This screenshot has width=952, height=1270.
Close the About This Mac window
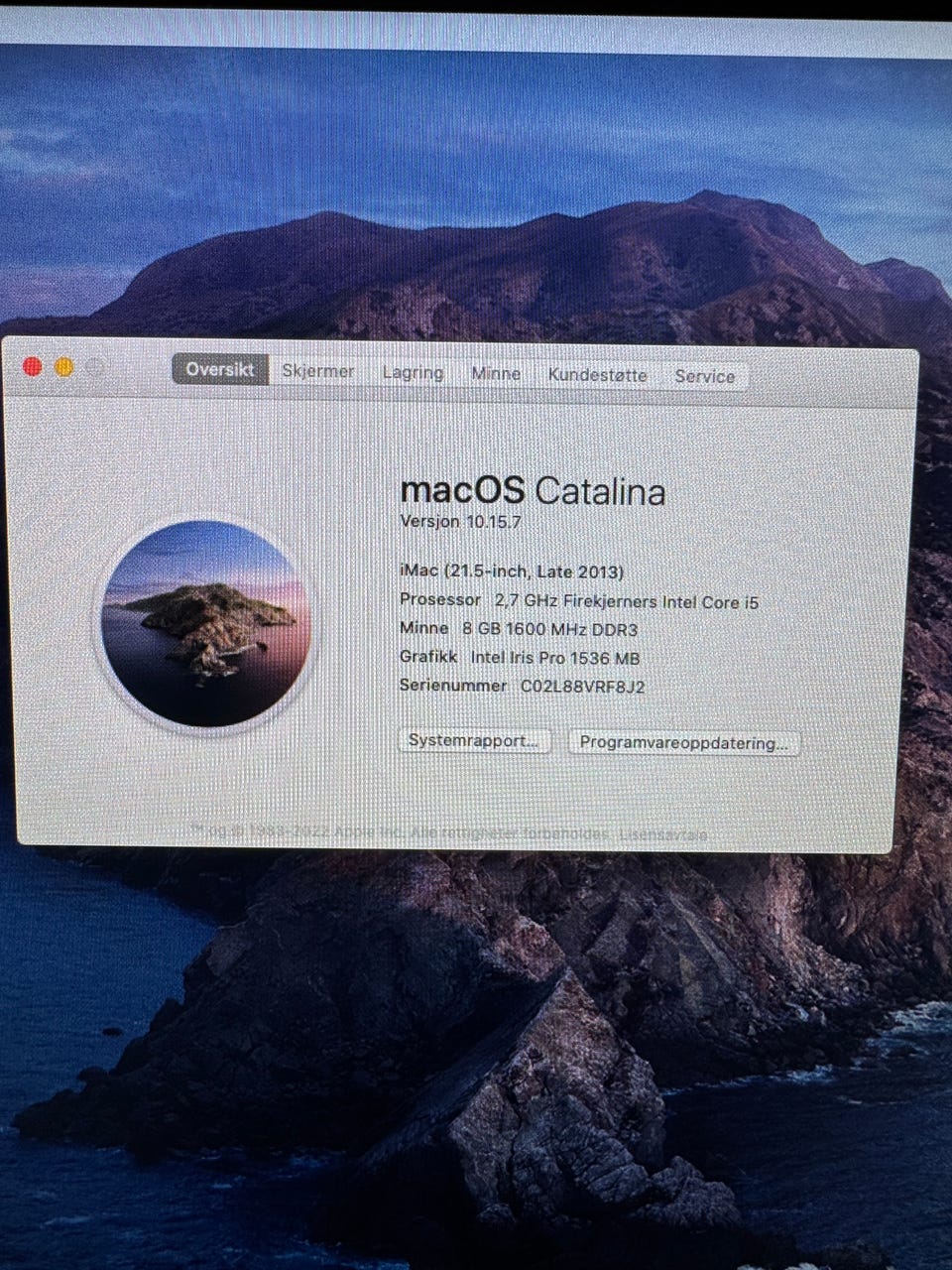pos(32,367)
